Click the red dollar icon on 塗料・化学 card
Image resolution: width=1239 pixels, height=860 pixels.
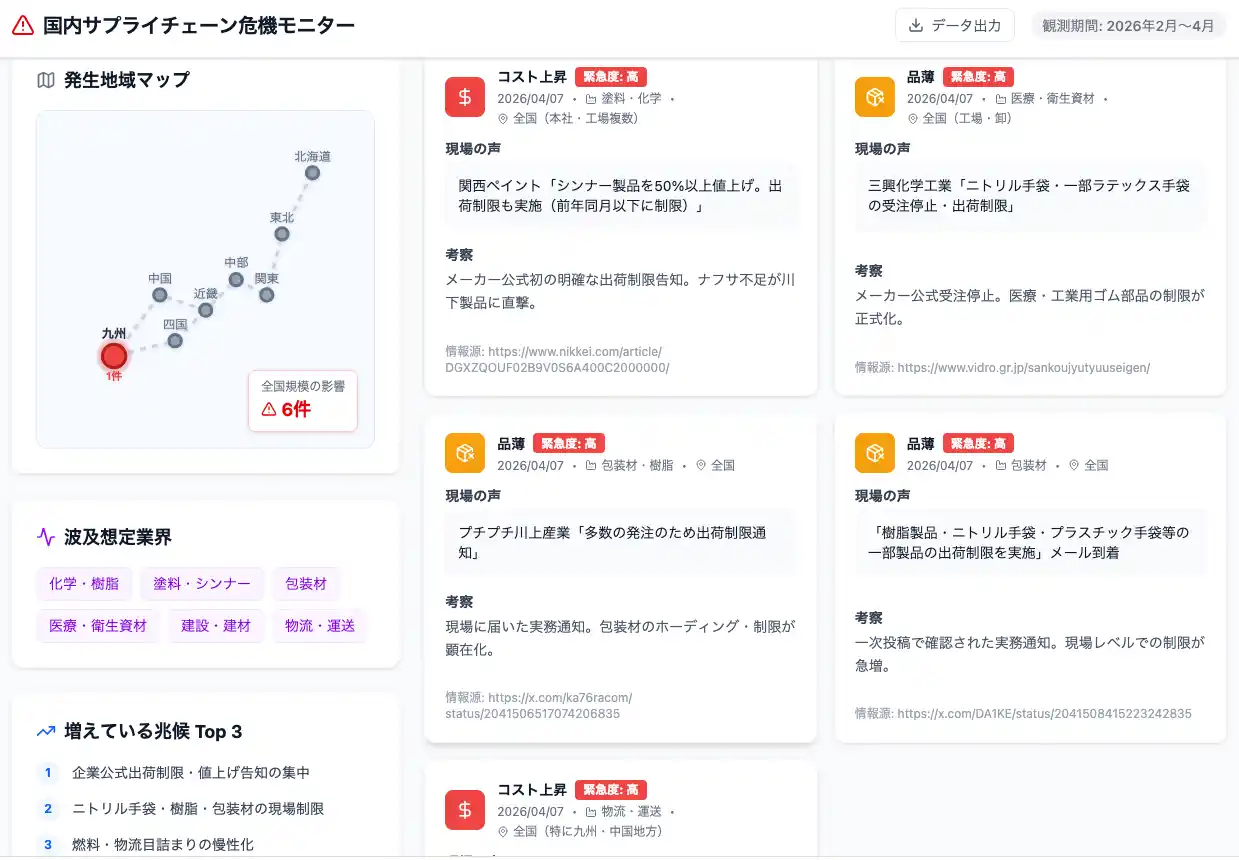[x=464, y=97]
